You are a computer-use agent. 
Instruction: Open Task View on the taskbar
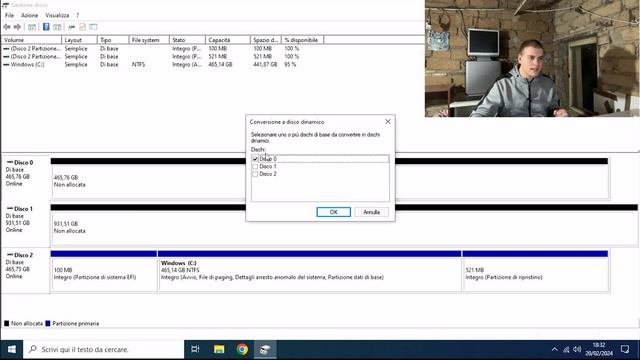pos(195,349)
